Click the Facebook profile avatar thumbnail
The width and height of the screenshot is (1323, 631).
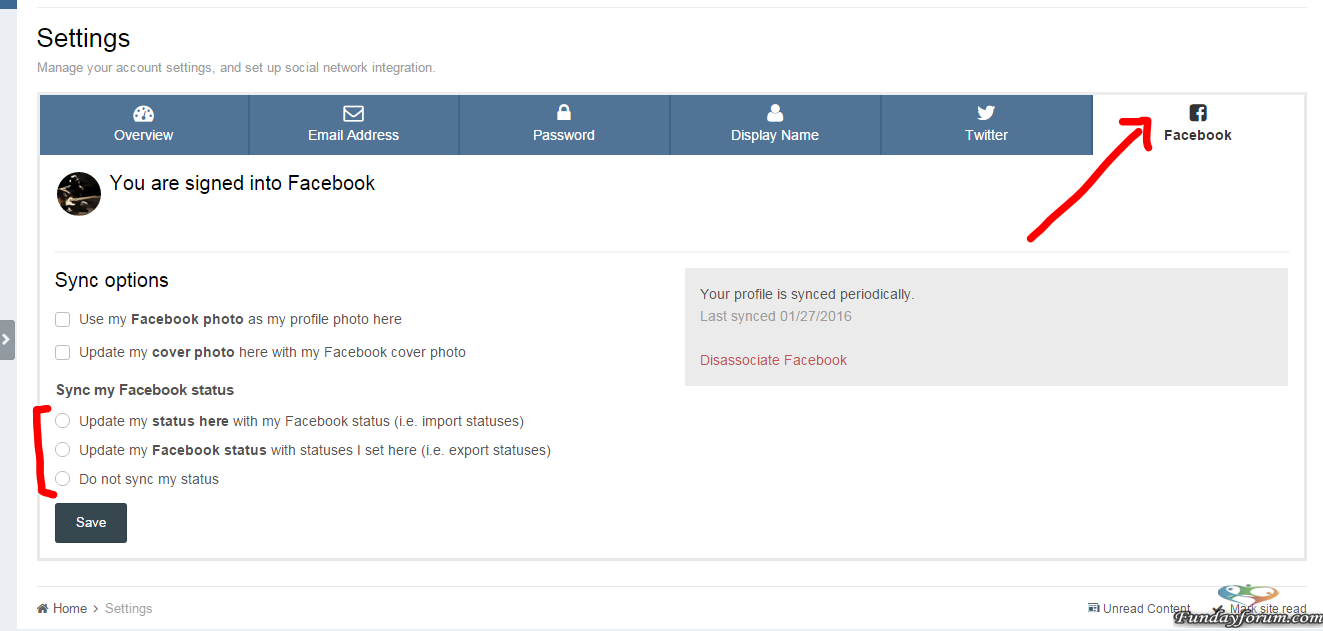point(79,194)
